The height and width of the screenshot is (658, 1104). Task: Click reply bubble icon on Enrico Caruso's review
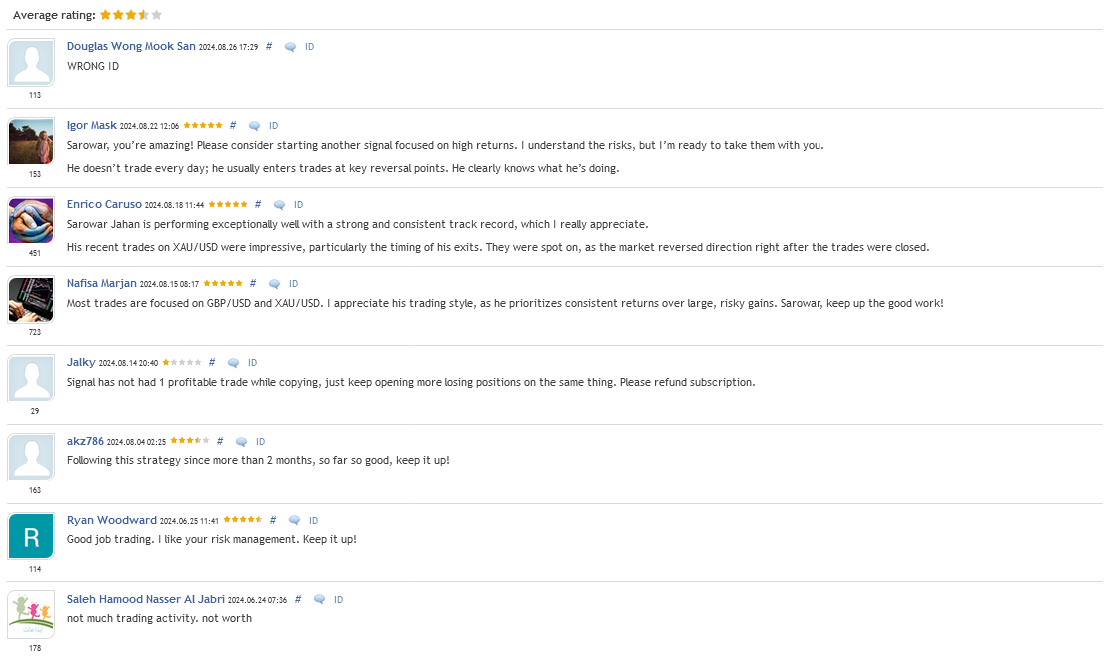[279, 205]
